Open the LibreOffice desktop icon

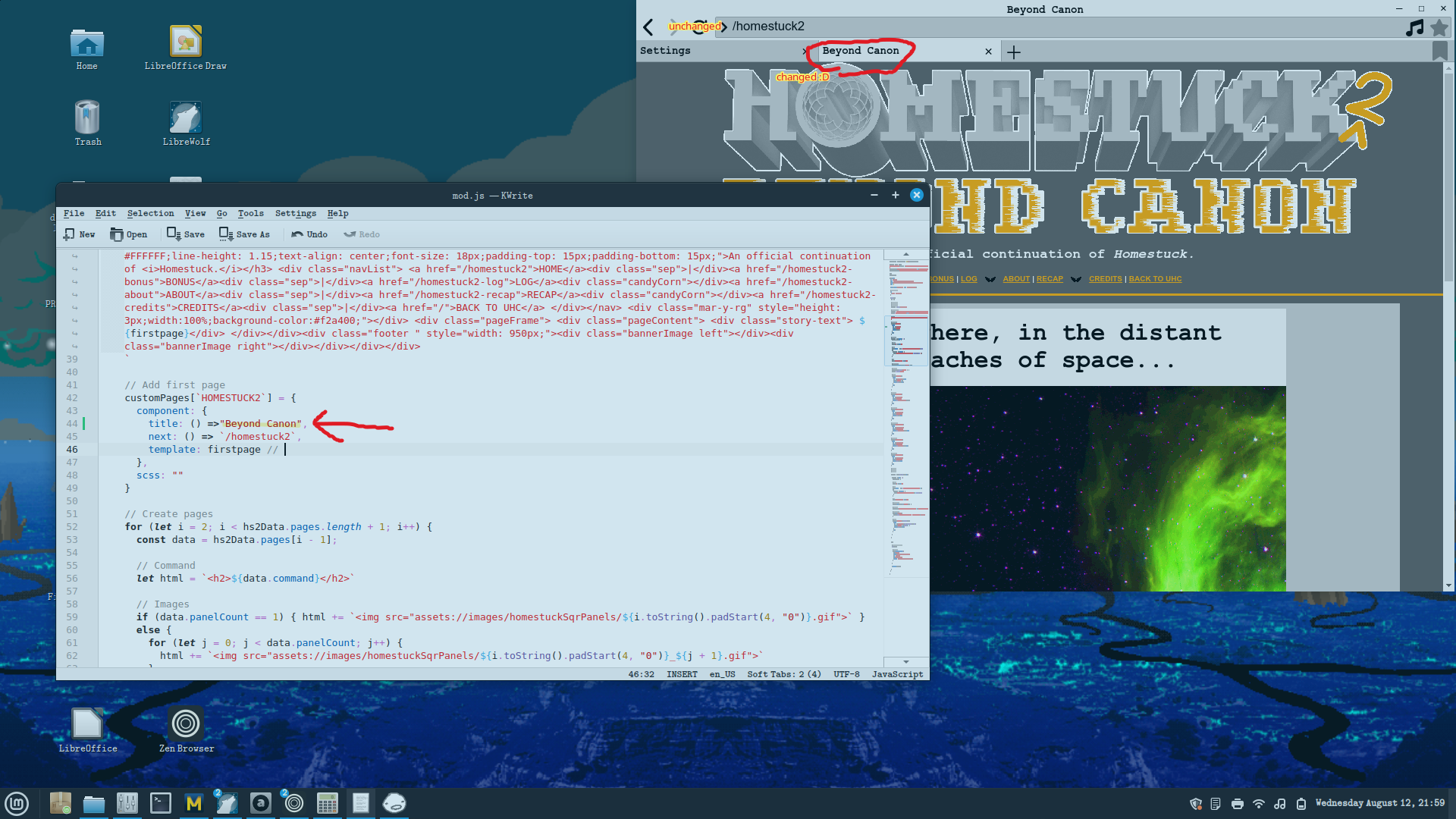coord(88,730)
